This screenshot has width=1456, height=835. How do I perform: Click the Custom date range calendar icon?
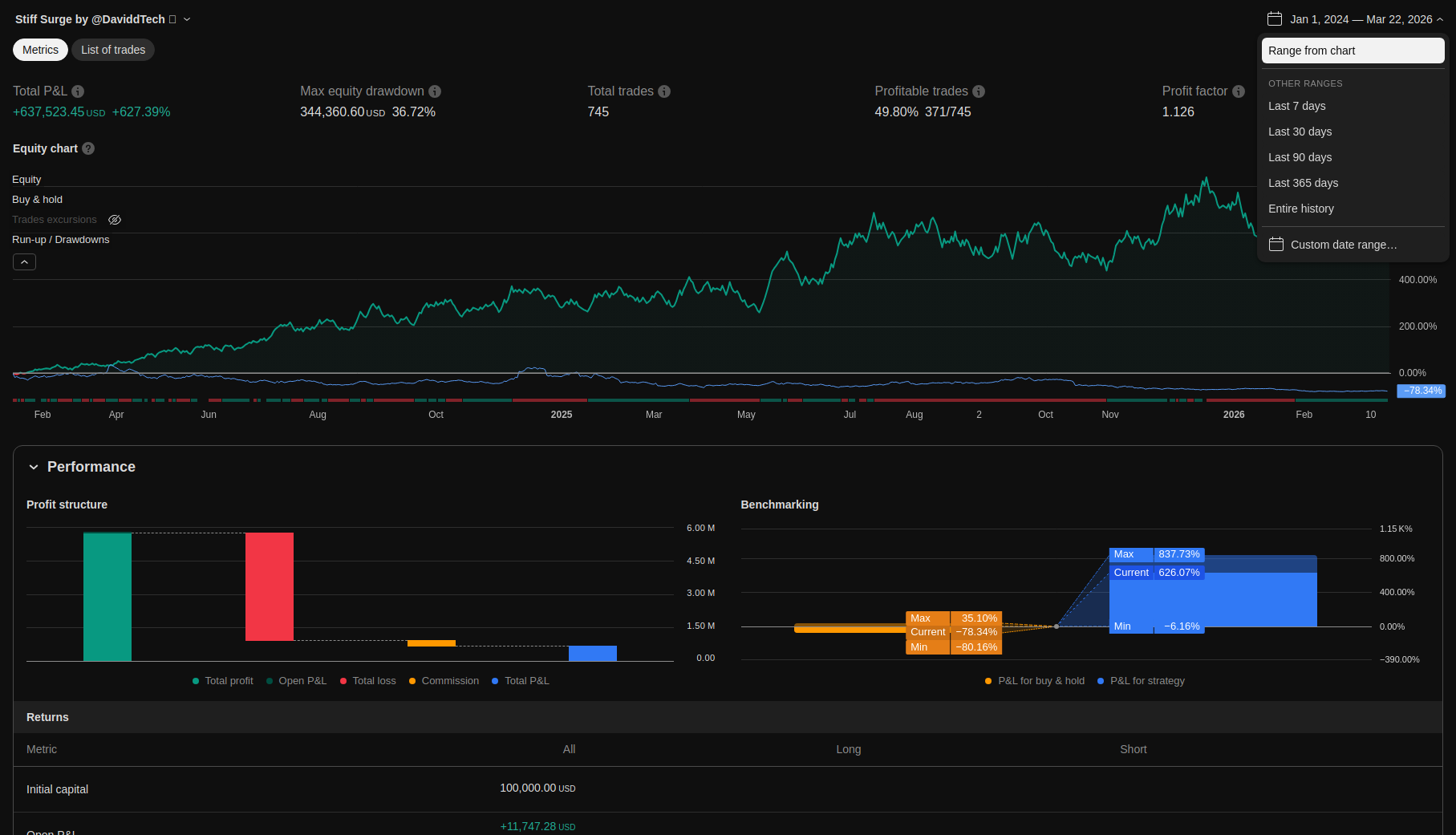click(1276, 245)
